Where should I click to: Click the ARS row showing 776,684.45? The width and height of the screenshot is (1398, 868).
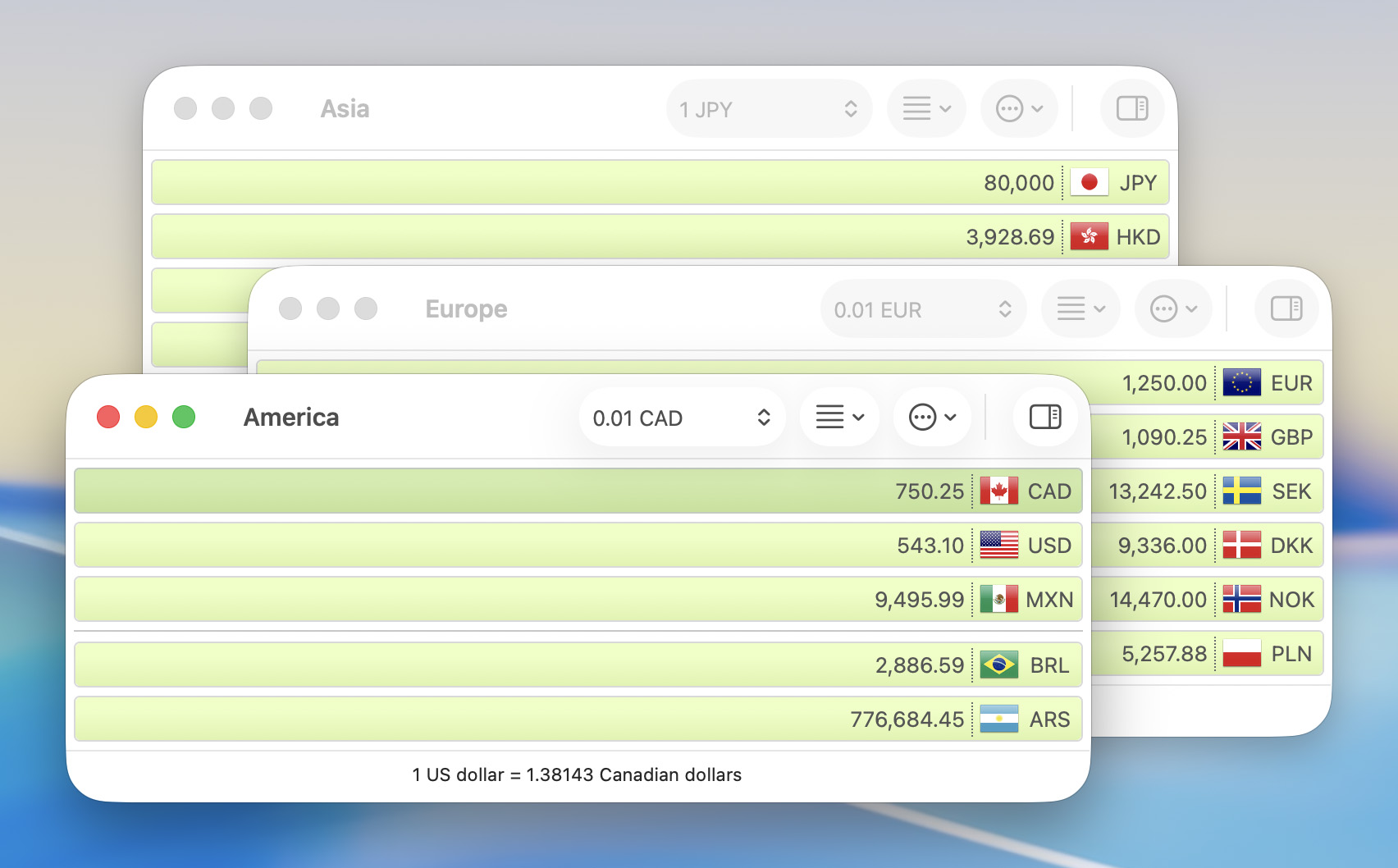coord(574,719)
